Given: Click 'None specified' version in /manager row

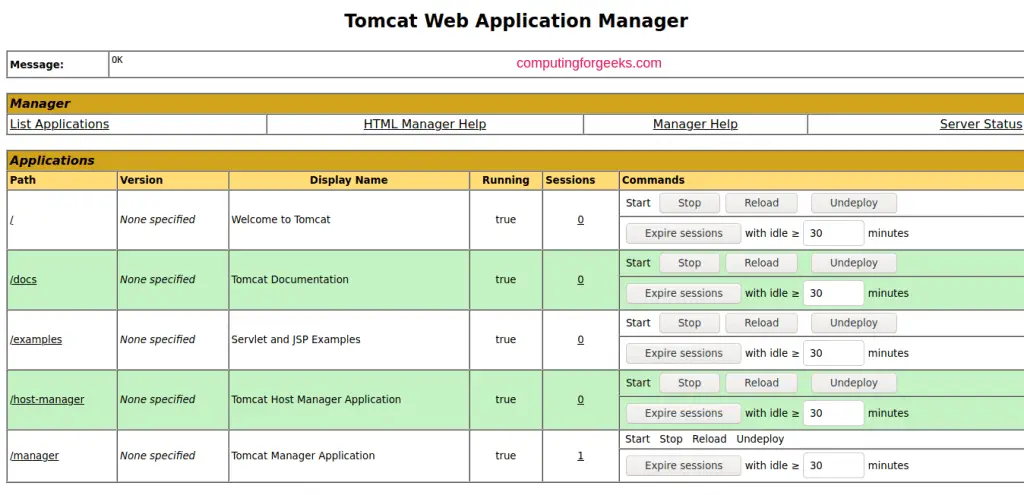Looking at the screenshot, I should pos(157,456).
